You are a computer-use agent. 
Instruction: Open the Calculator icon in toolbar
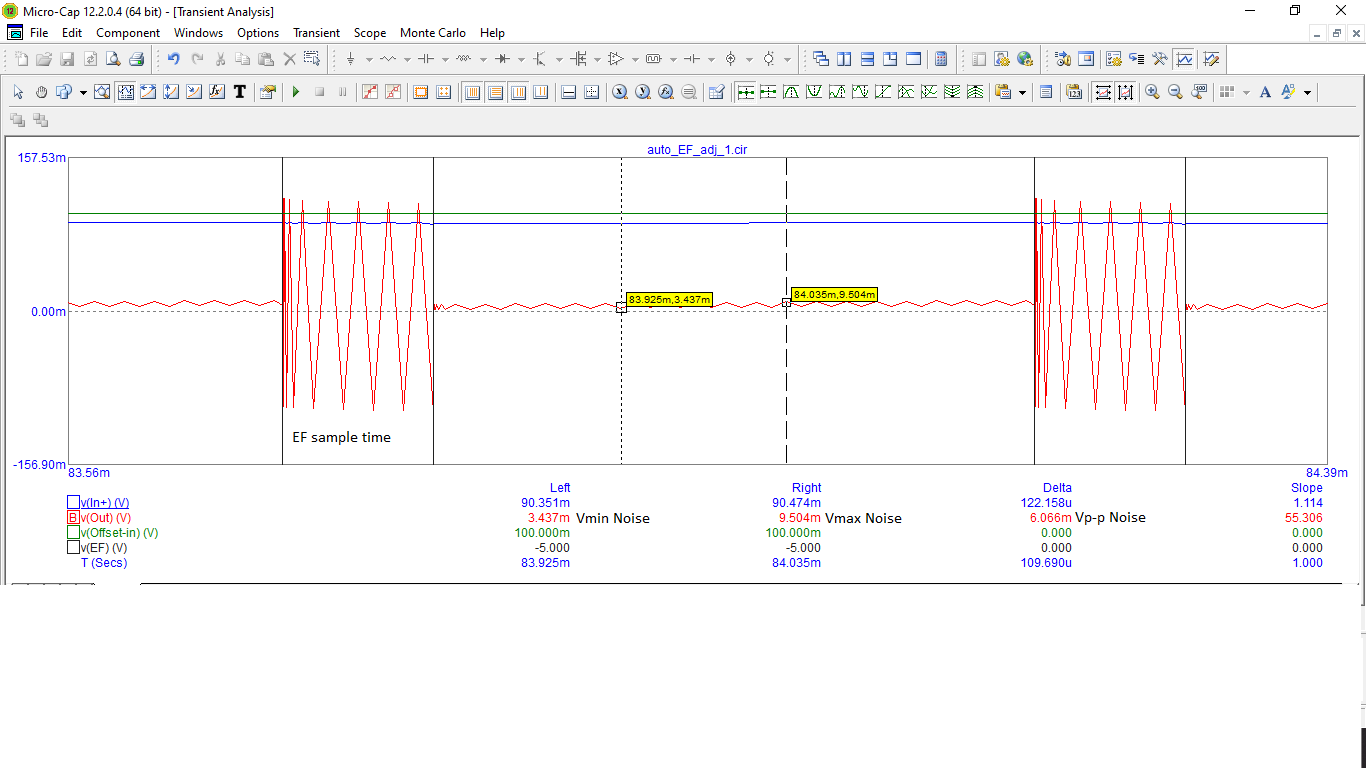click(940, 59)
